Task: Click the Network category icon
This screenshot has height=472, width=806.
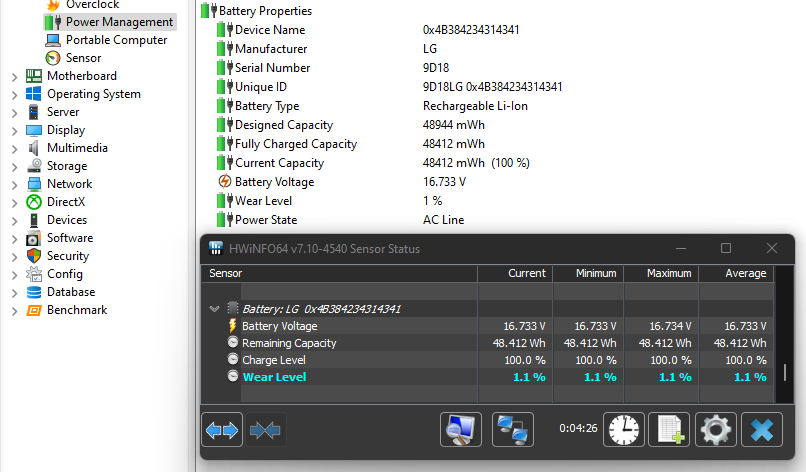Action: (34, 184)
